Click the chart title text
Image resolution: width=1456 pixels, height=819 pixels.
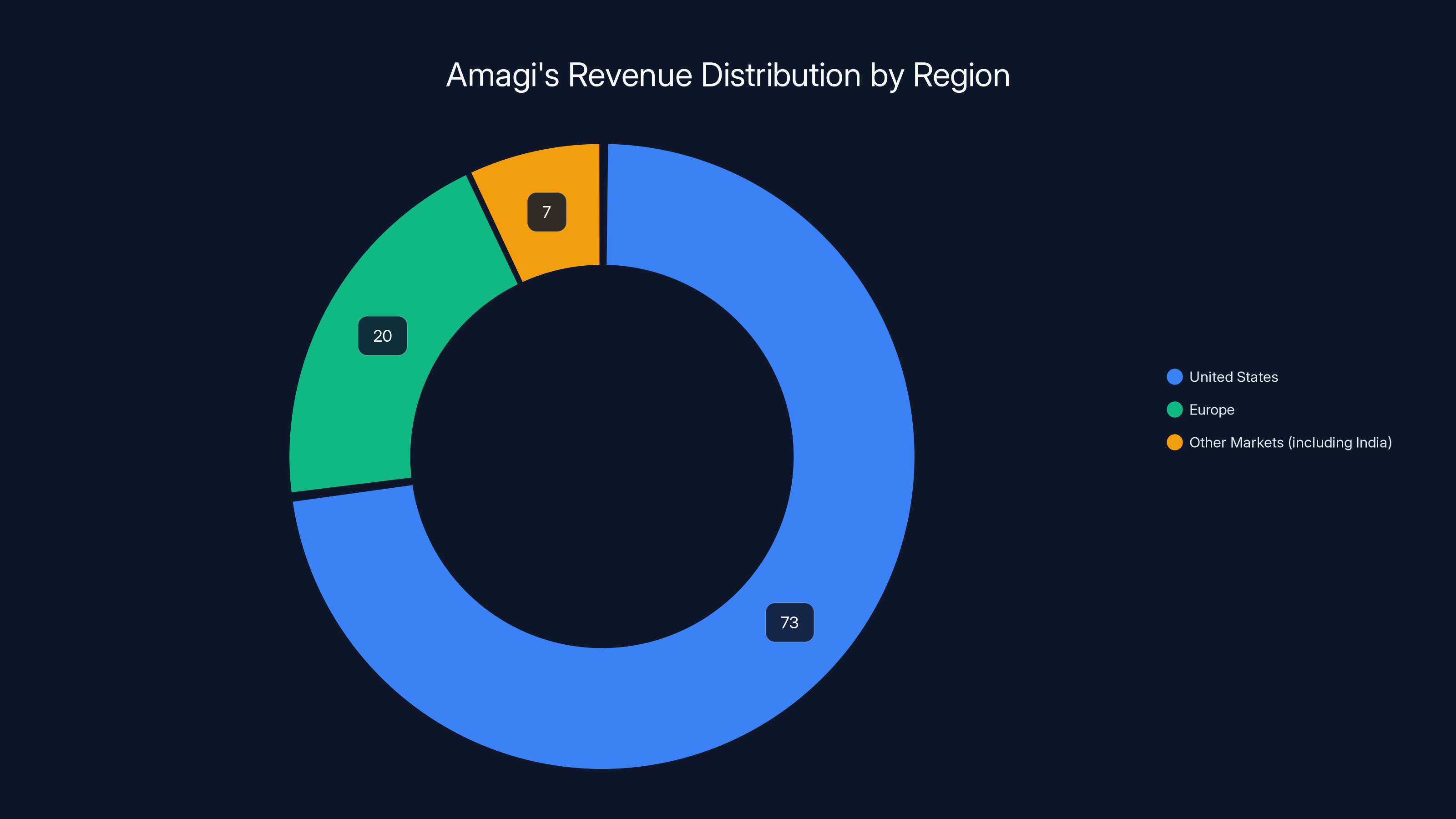click(x=728, y=75)
